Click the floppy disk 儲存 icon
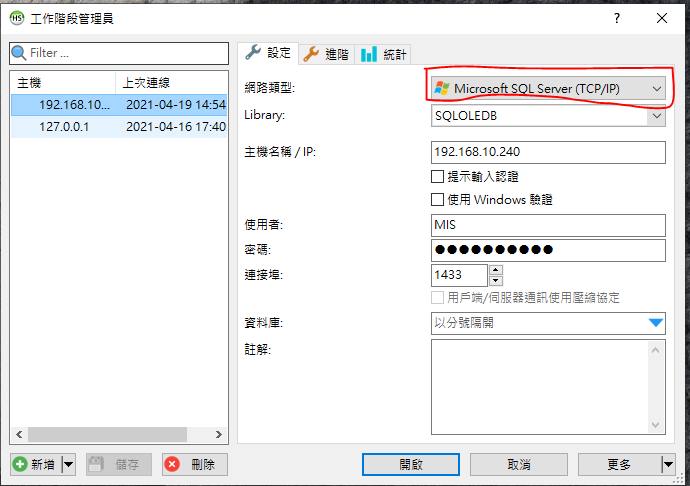 point(96,464)
